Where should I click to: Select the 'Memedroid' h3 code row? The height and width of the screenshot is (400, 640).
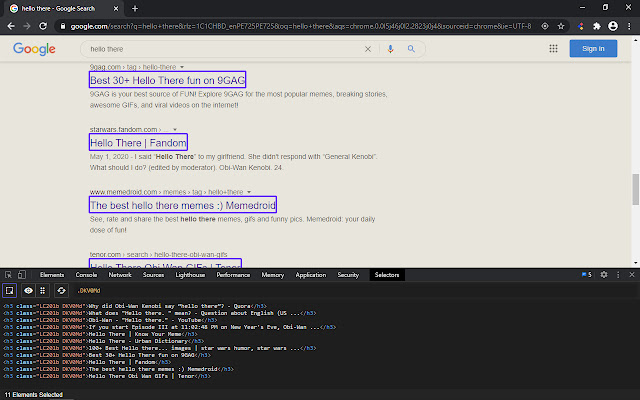click(x=119, y=369)
